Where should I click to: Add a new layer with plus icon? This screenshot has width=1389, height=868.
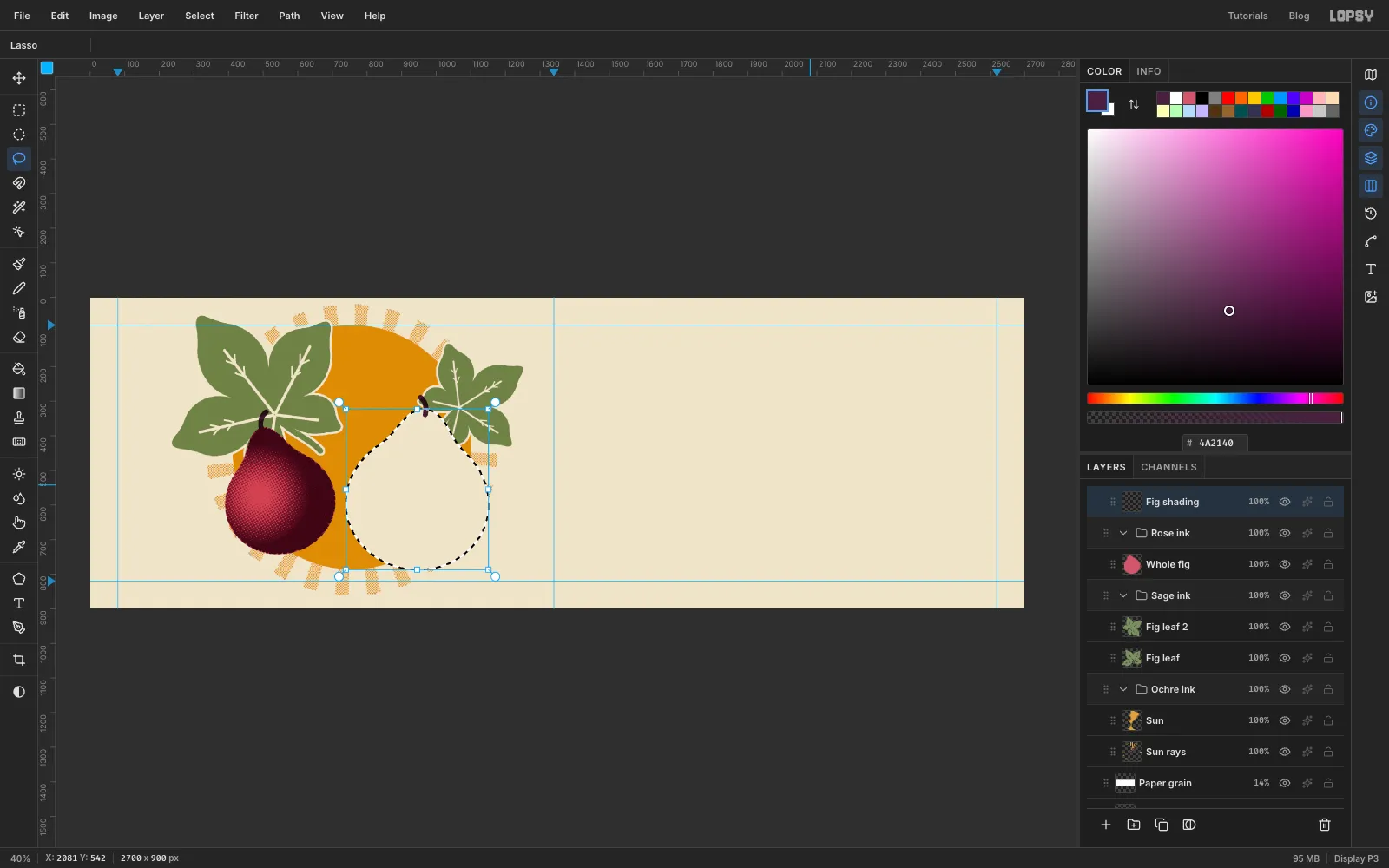tap(1106, 825)
